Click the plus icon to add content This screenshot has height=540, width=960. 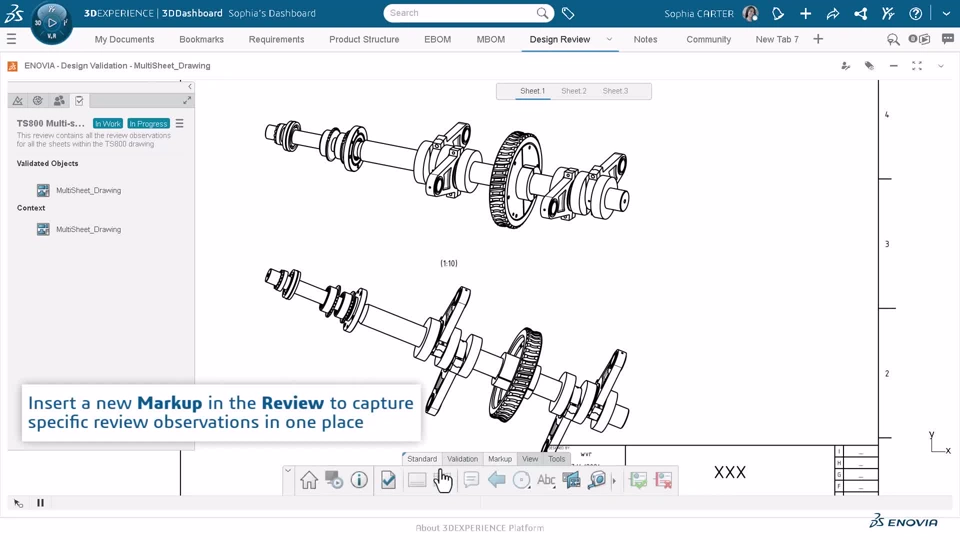point(805,13)
